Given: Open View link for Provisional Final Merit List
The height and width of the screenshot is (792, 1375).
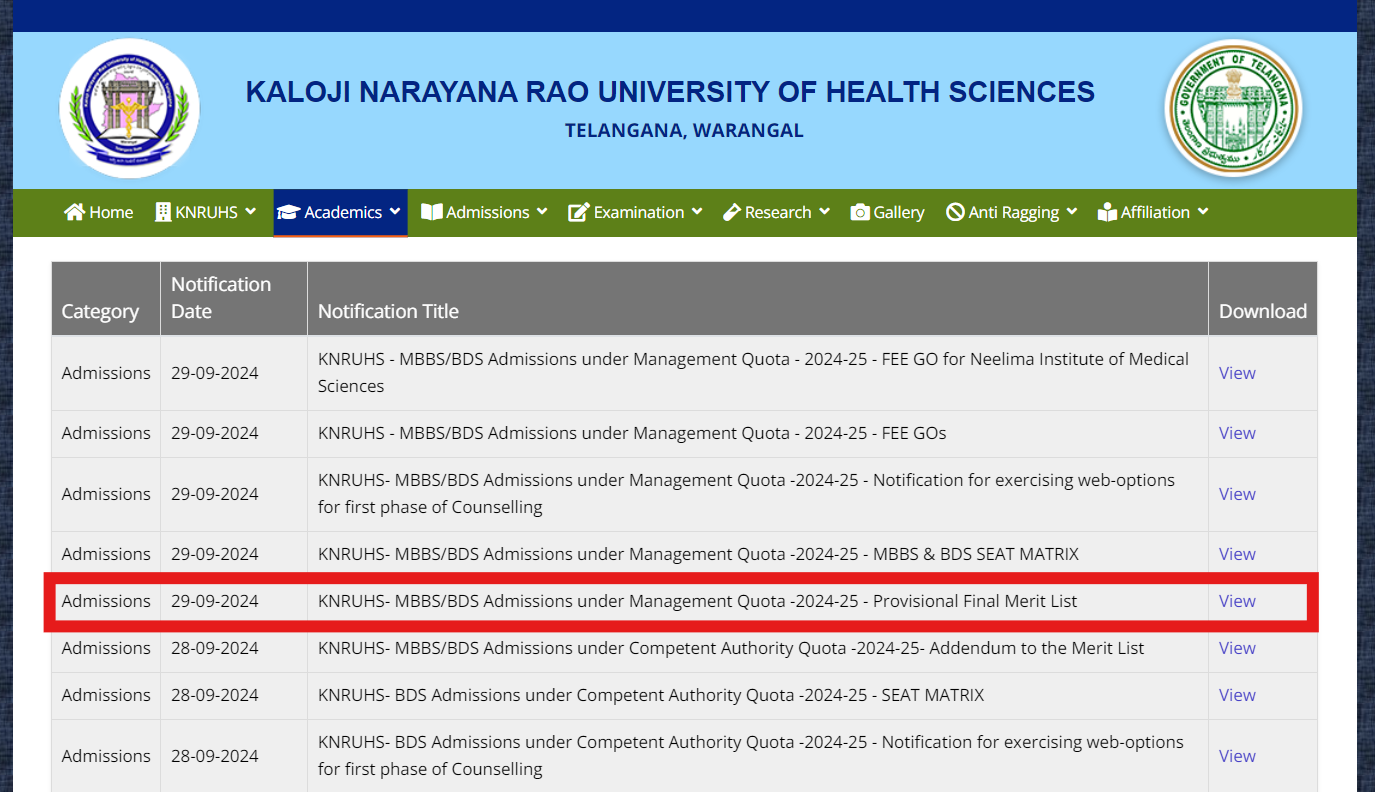Looking at the screenshot, I should pyautogui.click(x=1237, y=601).
